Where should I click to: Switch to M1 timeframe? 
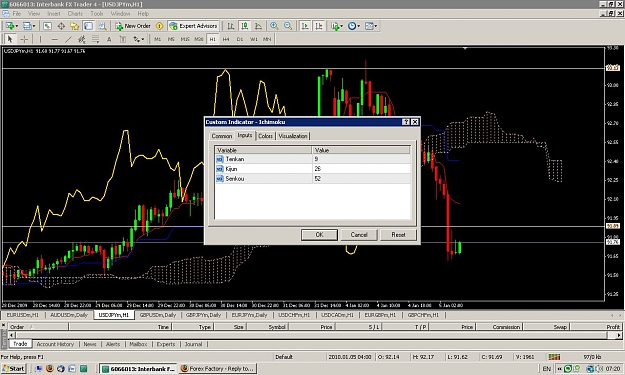[x=157, y=39]
